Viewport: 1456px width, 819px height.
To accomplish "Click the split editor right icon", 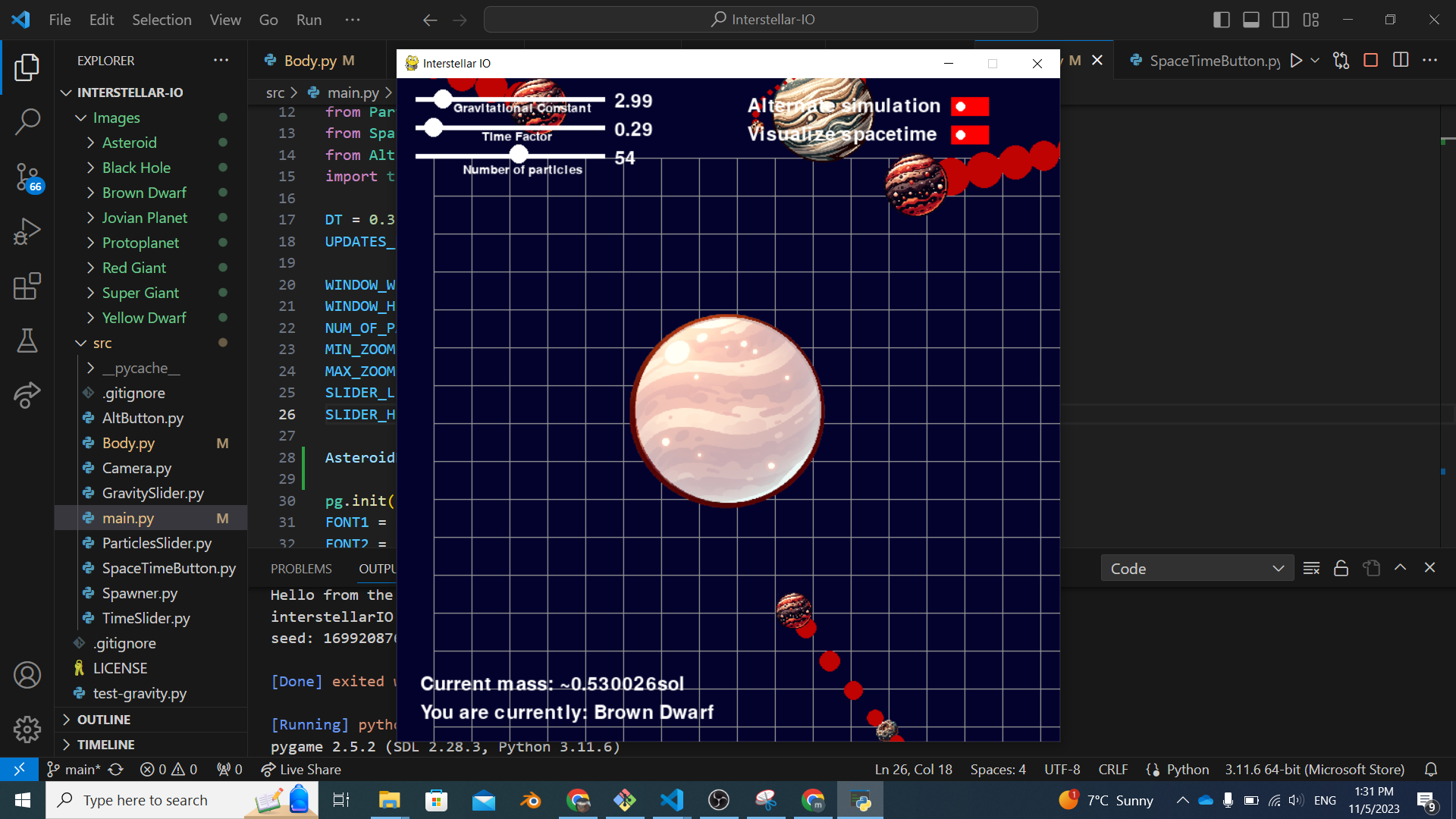I will pos(1401,61).
